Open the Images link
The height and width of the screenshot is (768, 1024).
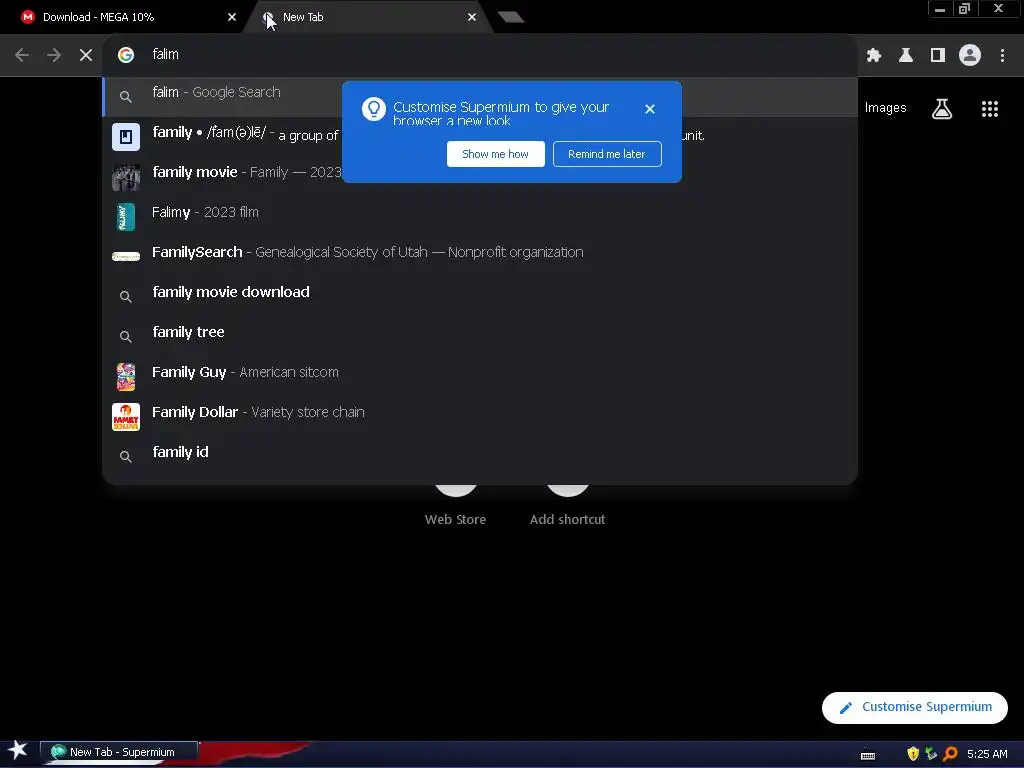coord(886,108)
